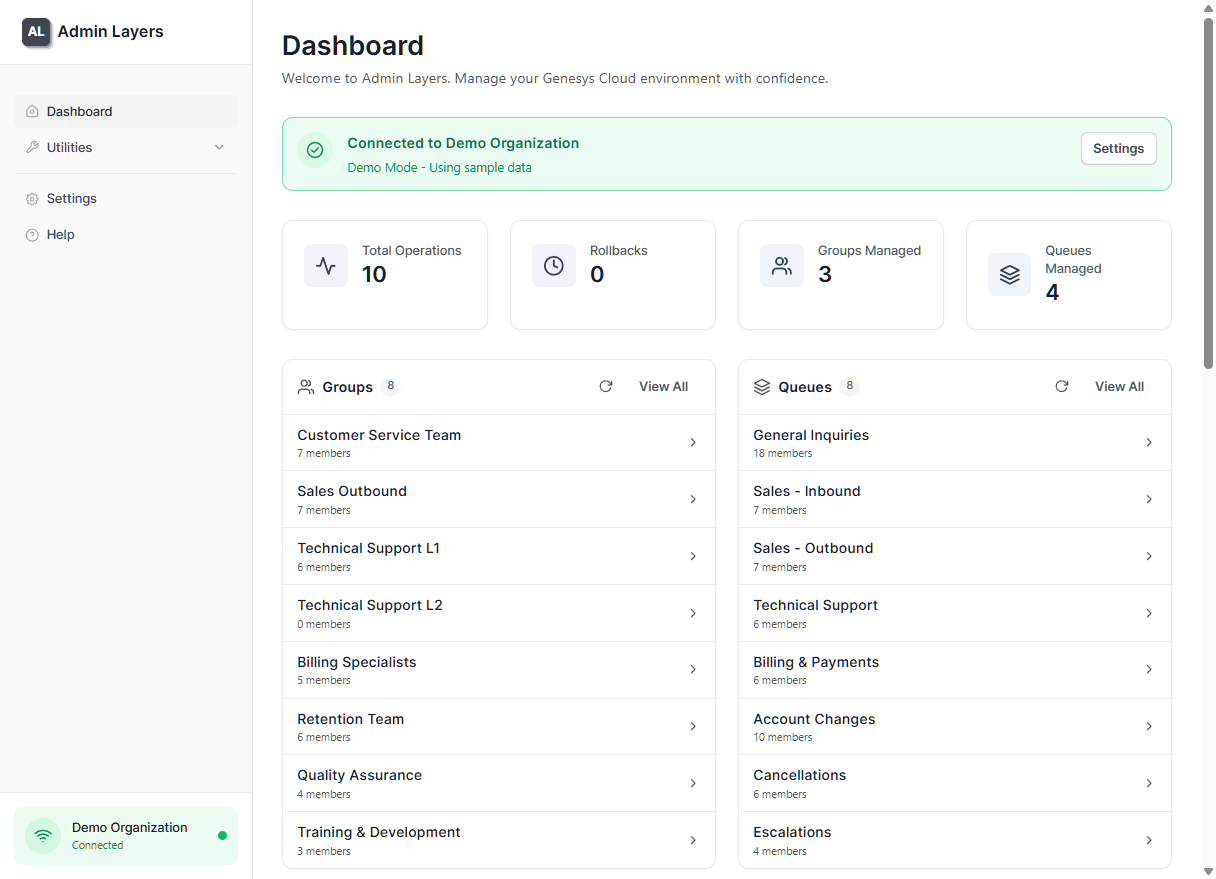Select the Technical Support L2 group row
This screenshot has width=1216, height=879.
tap(498, 613)
